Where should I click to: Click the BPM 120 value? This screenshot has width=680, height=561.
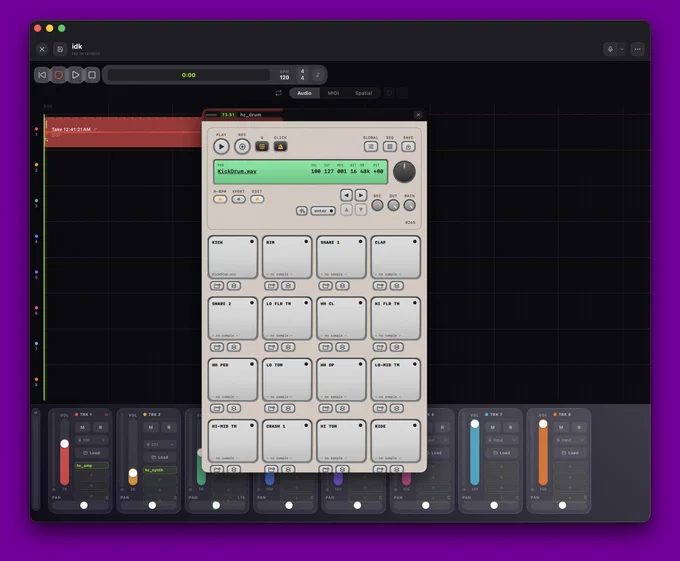(x=284, y=77)
